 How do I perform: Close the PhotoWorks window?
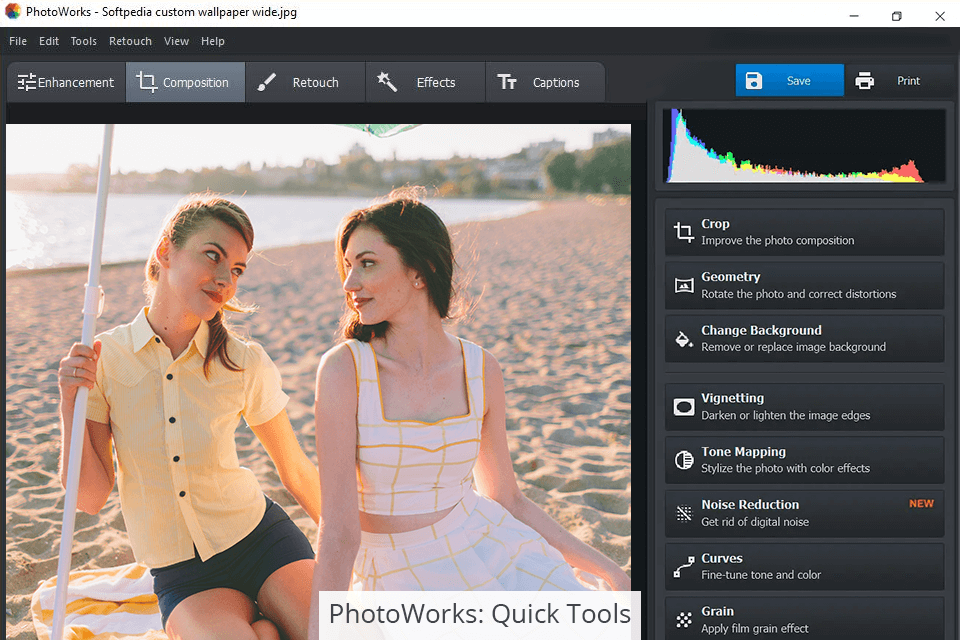[940, 16]
